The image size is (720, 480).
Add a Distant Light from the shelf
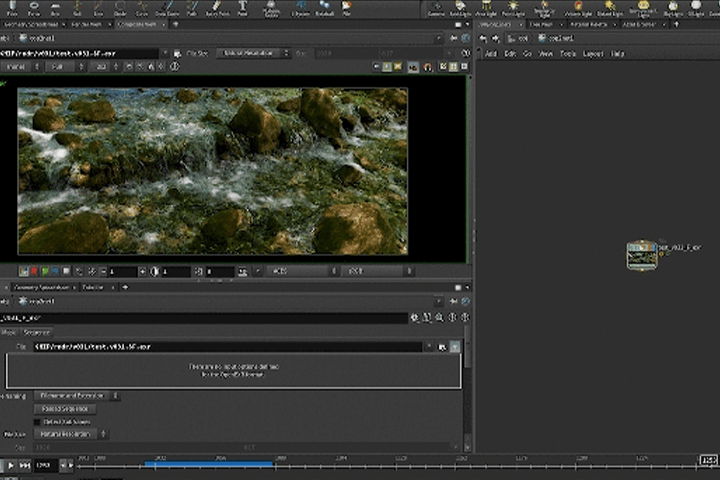tap(610, 8)
